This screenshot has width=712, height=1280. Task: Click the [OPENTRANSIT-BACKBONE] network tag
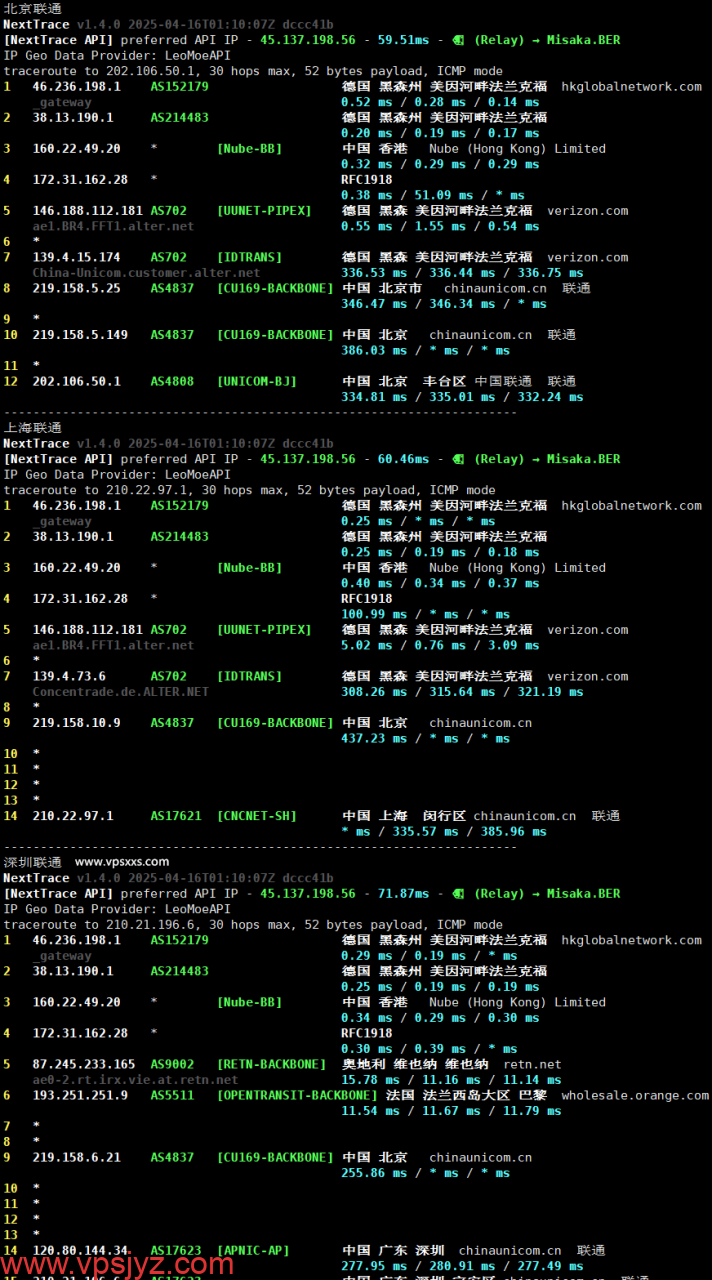pos(297,1095)
